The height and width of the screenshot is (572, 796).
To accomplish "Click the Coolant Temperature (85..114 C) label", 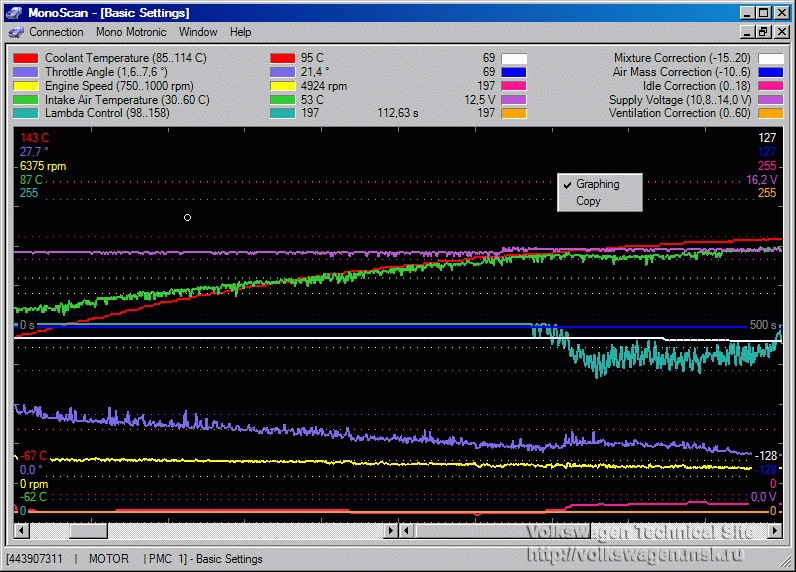I will 125,58.
